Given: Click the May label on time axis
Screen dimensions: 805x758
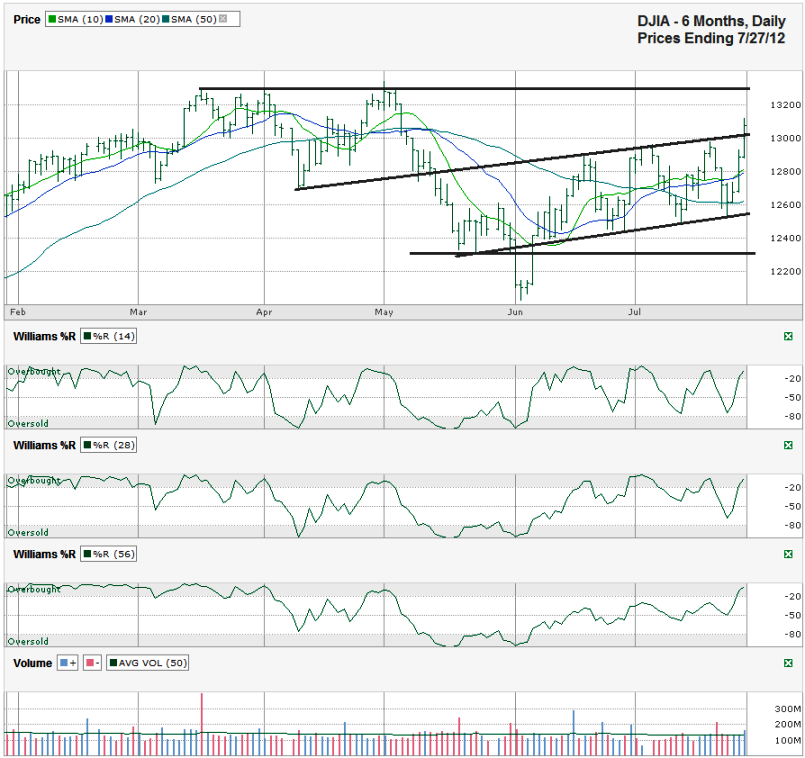Looking at the screenshot, I should [384, 312].
